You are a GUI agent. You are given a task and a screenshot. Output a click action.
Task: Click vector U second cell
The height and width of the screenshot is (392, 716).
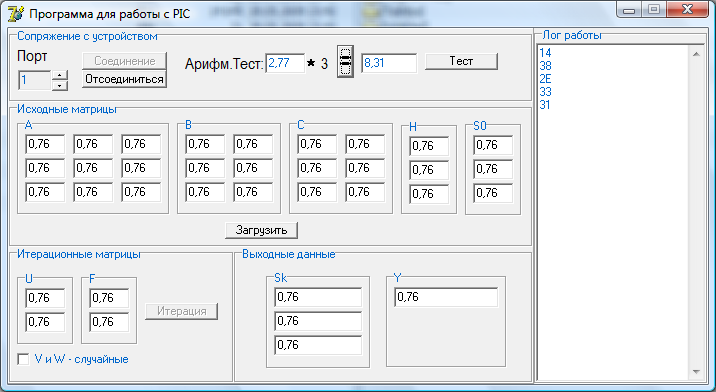pyautogui.click(x=45, y=322)
